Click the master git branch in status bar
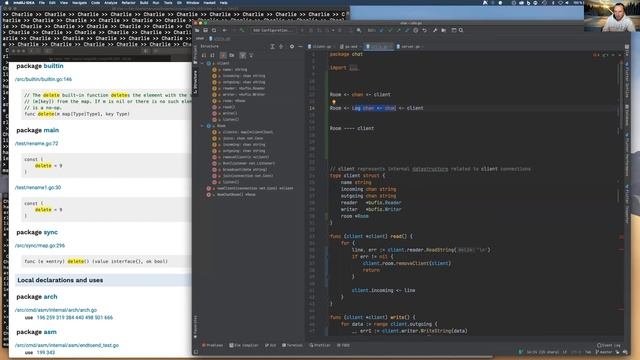 tap(604, 352)
